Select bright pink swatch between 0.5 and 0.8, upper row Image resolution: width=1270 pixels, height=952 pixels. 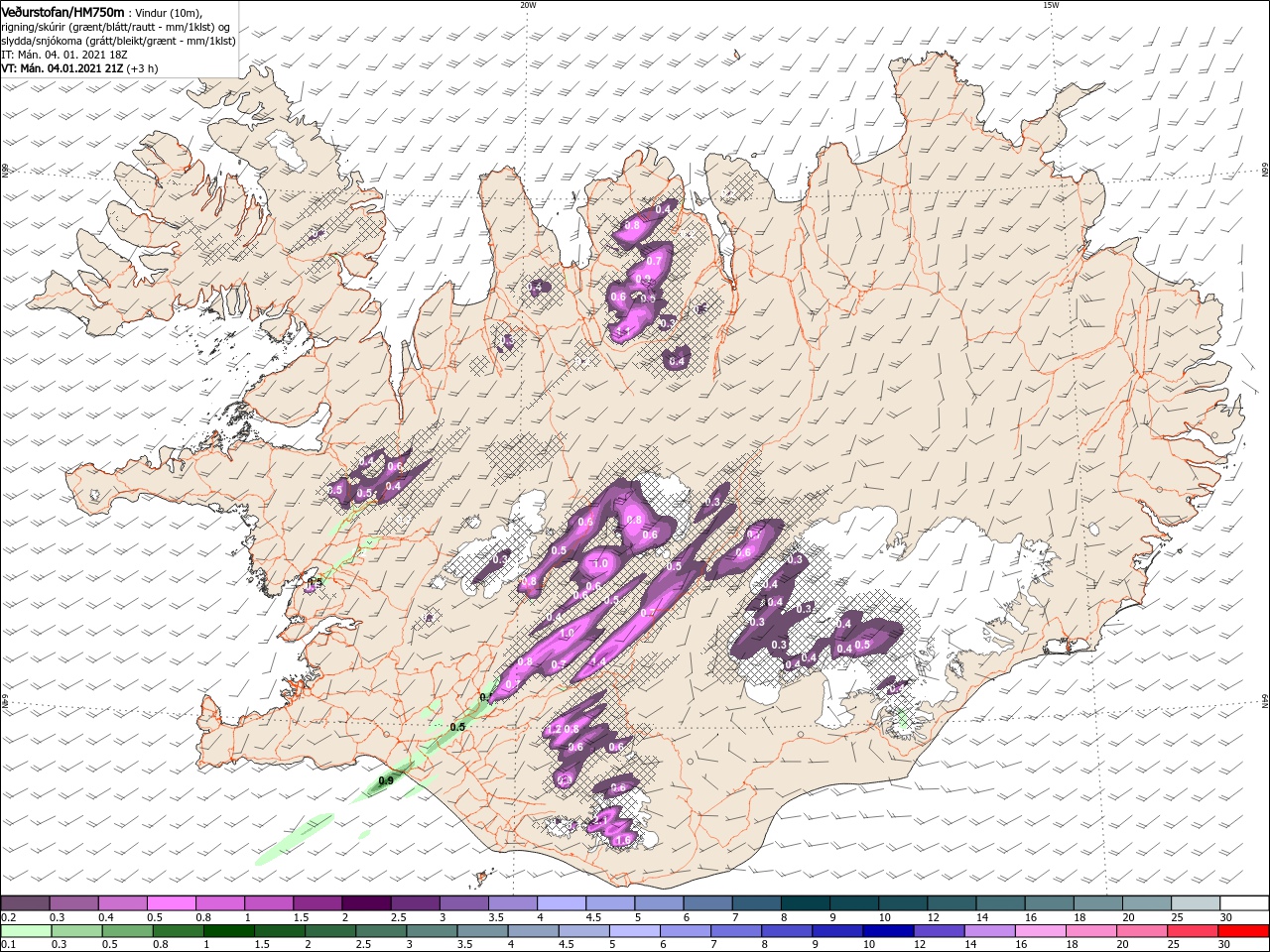(172, 903)
